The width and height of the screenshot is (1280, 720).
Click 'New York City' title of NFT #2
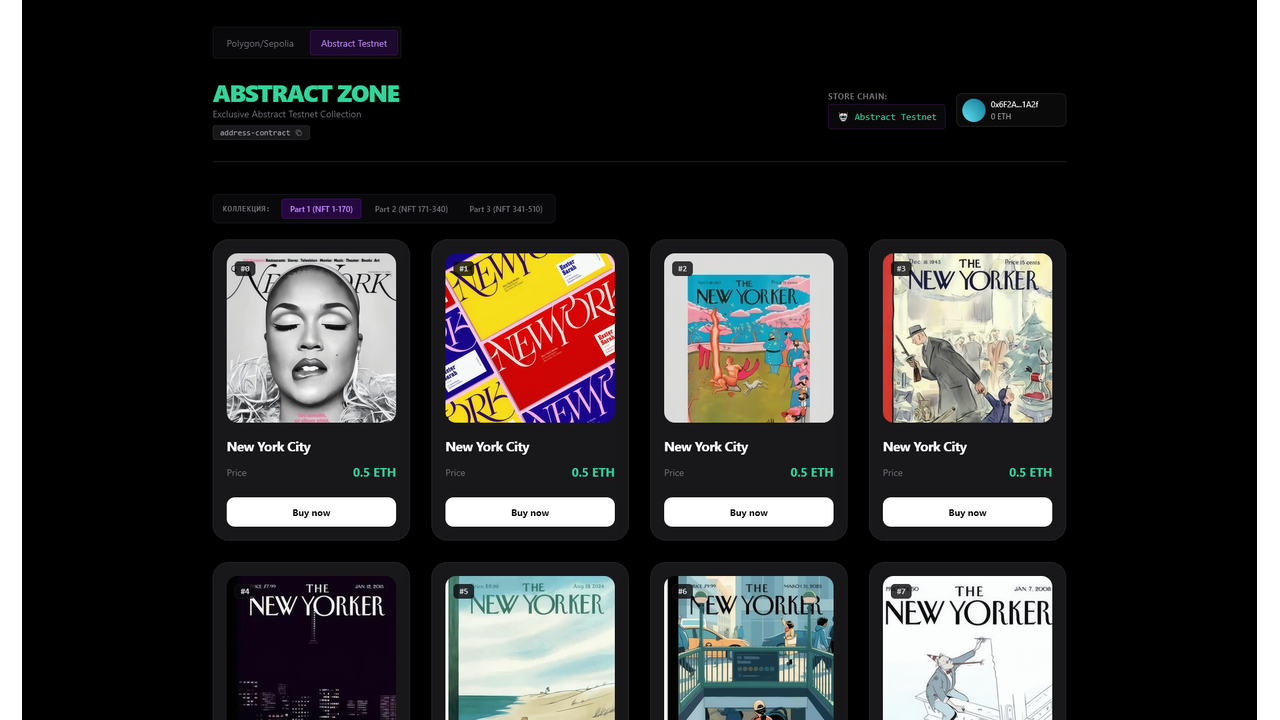(x=706, y=447)
